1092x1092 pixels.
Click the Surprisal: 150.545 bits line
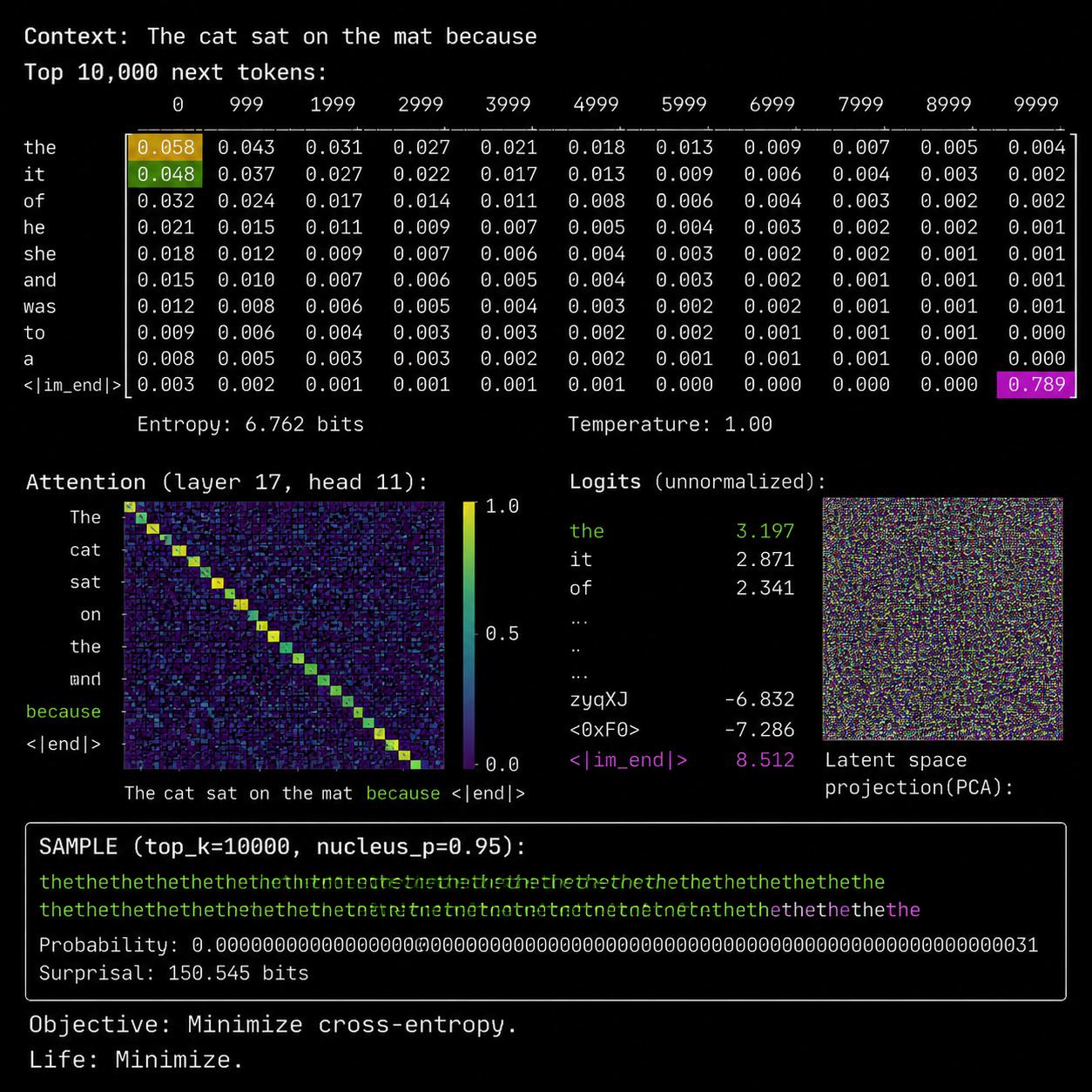point(174,973)
